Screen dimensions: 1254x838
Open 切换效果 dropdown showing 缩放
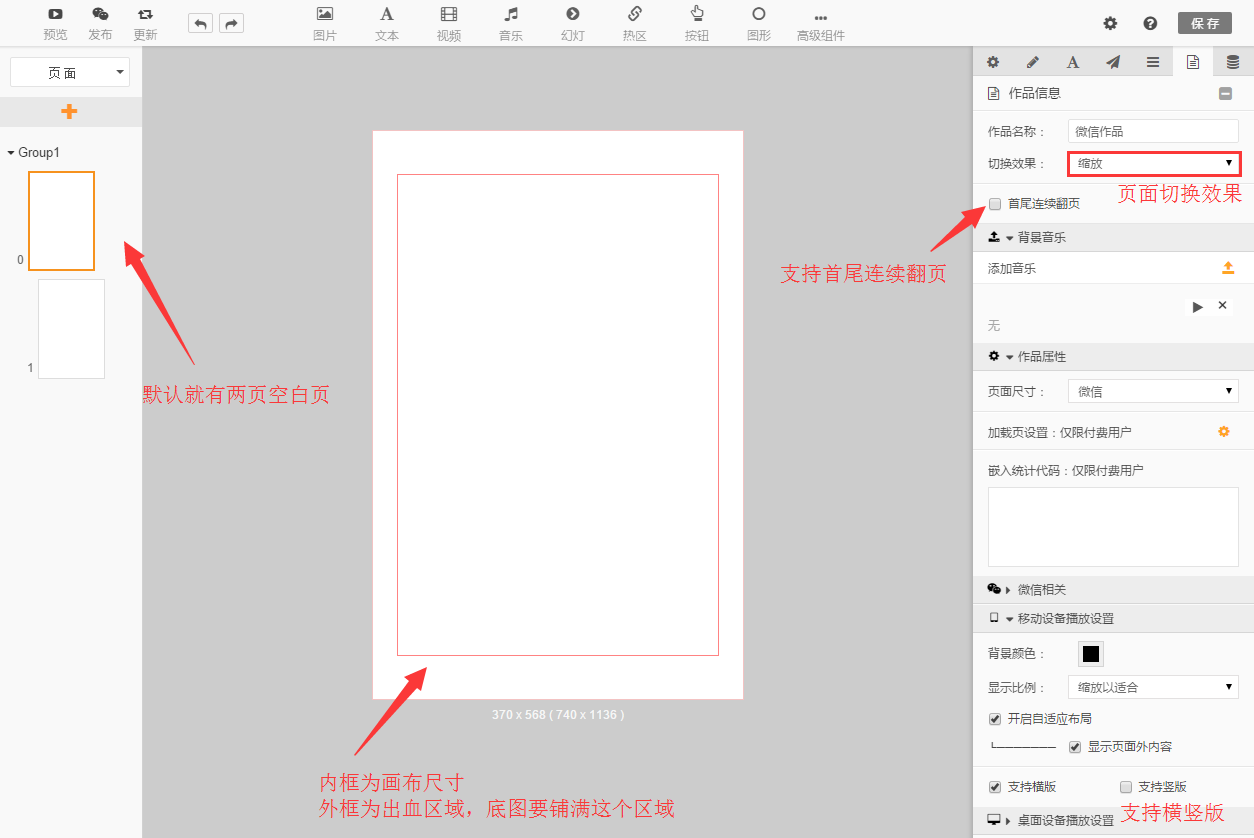[x=1154, y=163]
